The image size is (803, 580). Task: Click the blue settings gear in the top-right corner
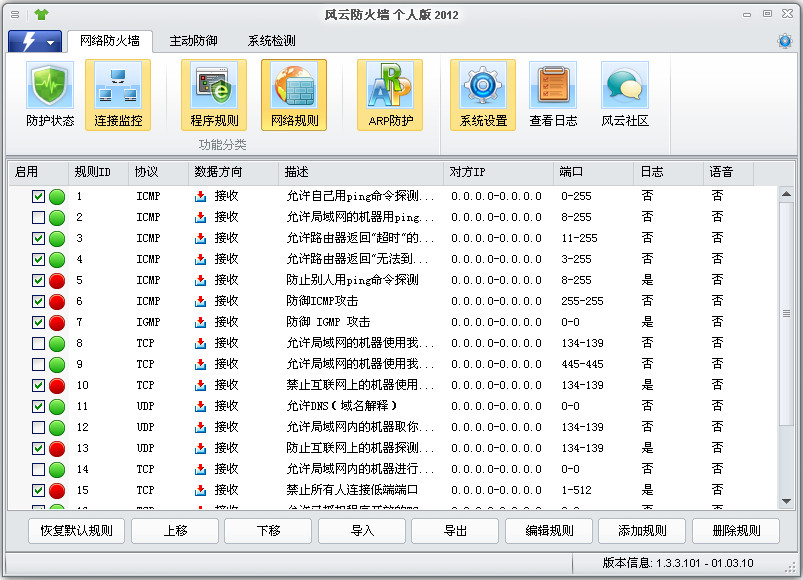785,40
